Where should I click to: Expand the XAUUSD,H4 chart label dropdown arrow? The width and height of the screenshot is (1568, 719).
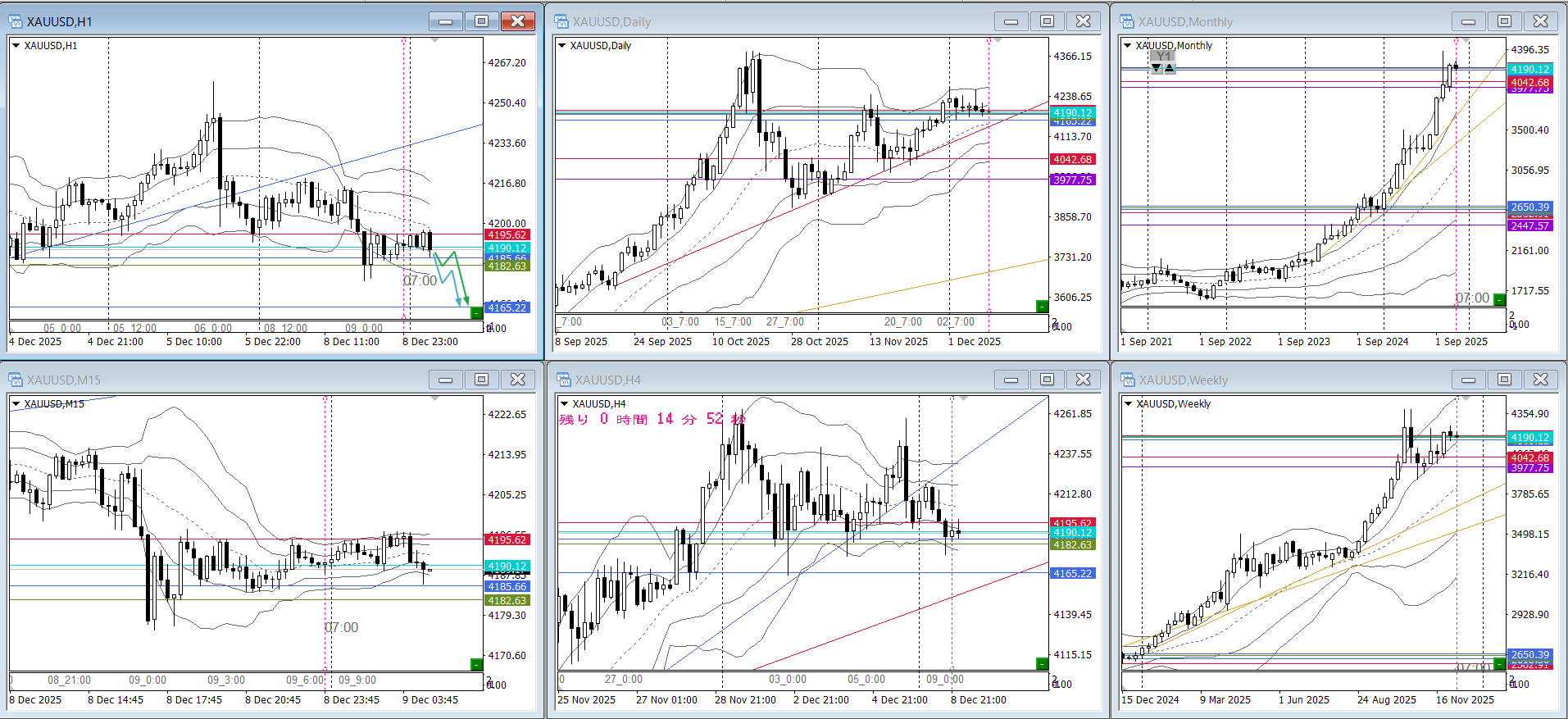[x=563, y=404]
